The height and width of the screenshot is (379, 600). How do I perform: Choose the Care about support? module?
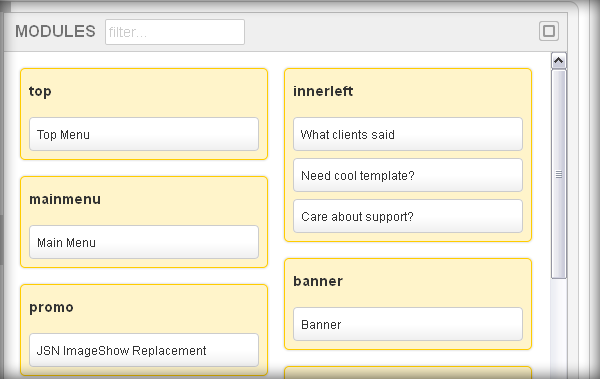[408, 216]
